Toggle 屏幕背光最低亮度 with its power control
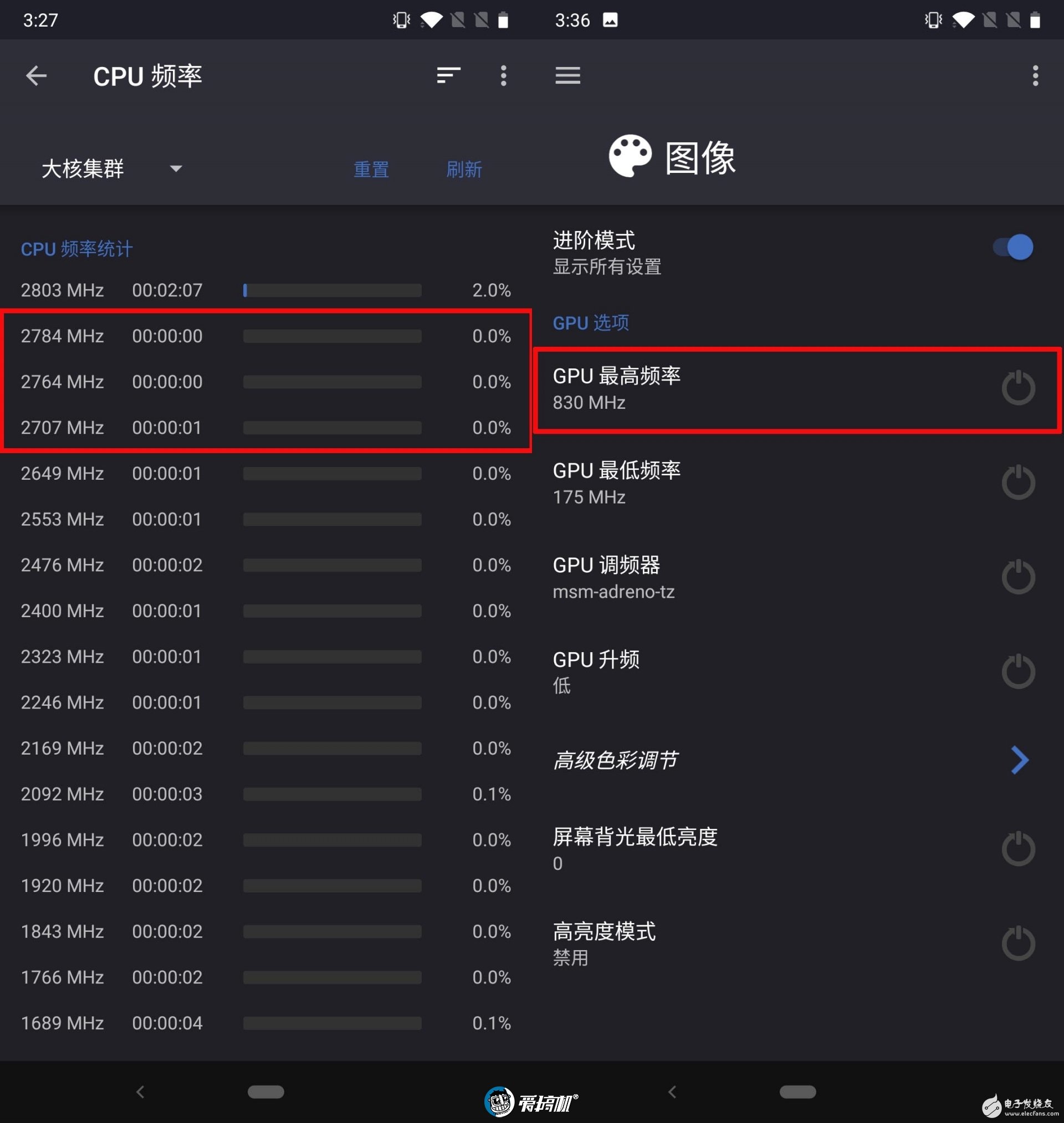The image size is (1064, 1123). (x=1018, y=849)
